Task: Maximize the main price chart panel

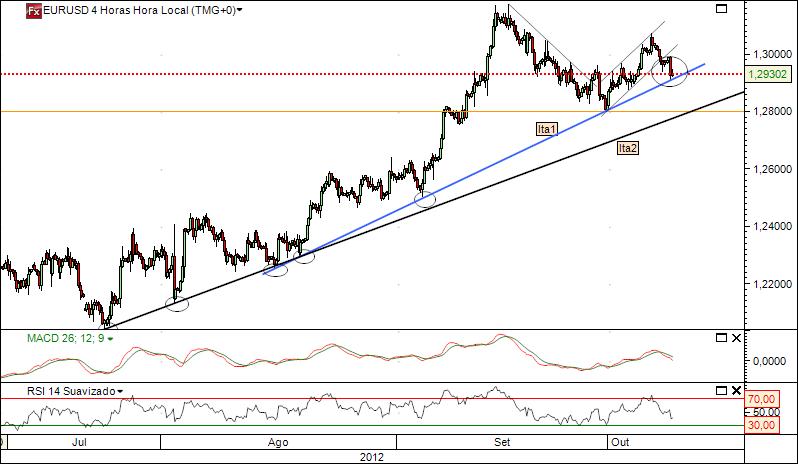Action: click(721, 8)
